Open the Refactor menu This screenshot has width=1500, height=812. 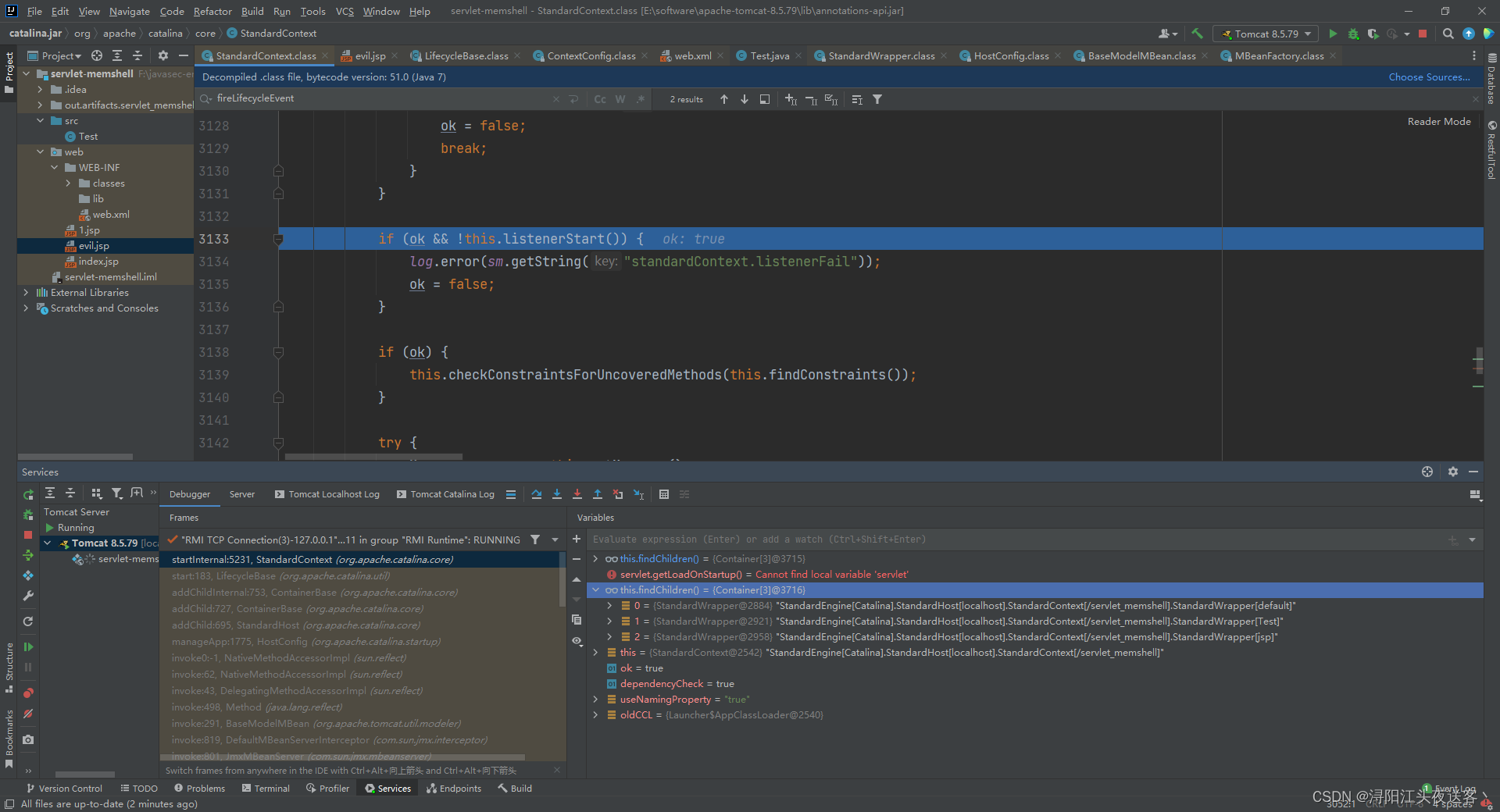coord(212,11)
